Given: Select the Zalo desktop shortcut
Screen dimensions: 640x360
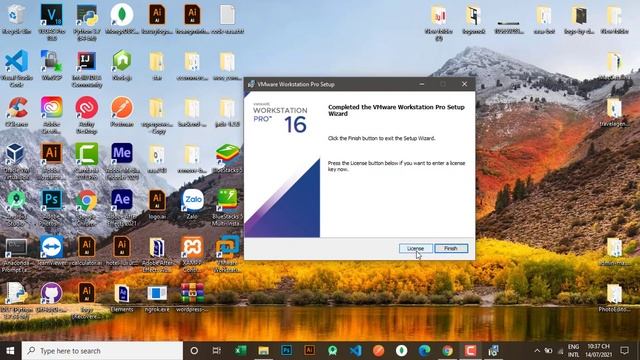Looking at the screenshot, I should click(193, 205).
